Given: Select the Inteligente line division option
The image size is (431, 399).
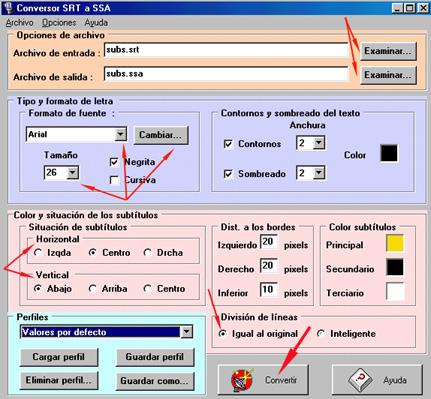Looking at the screenshot, I should point(321,333).
